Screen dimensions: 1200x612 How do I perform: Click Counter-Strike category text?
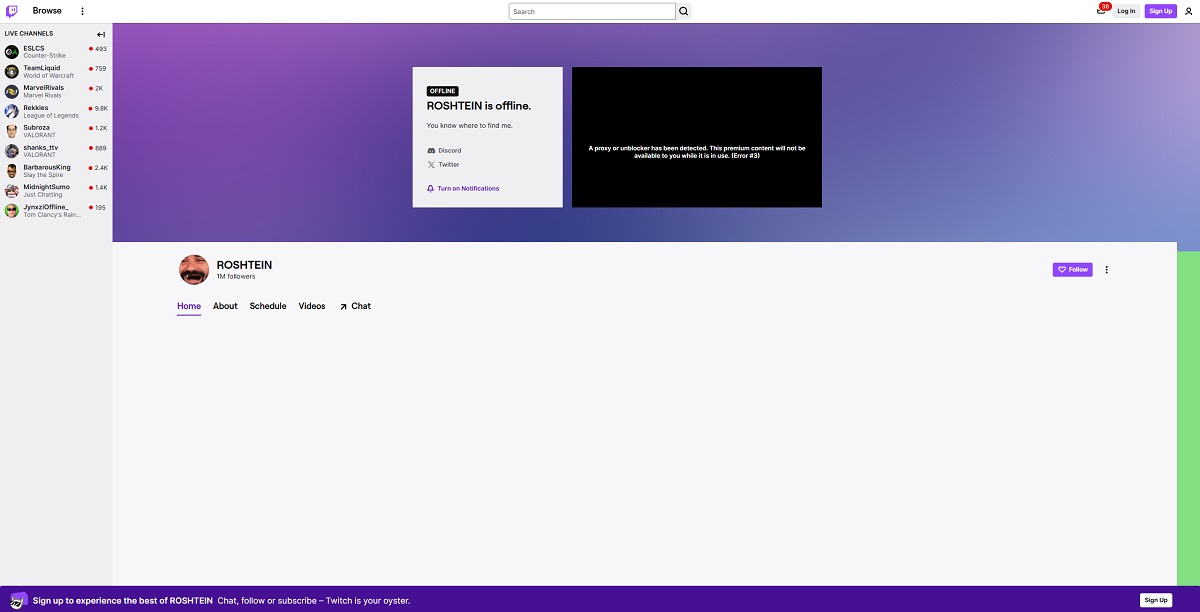(44, 56)
